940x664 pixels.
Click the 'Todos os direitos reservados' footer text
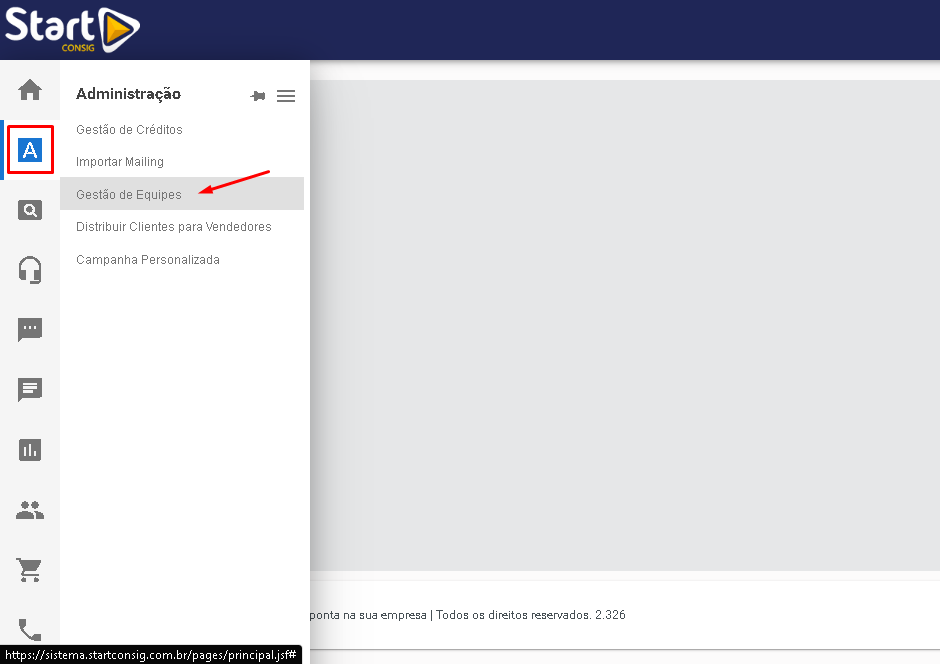[x=513, y=615]
